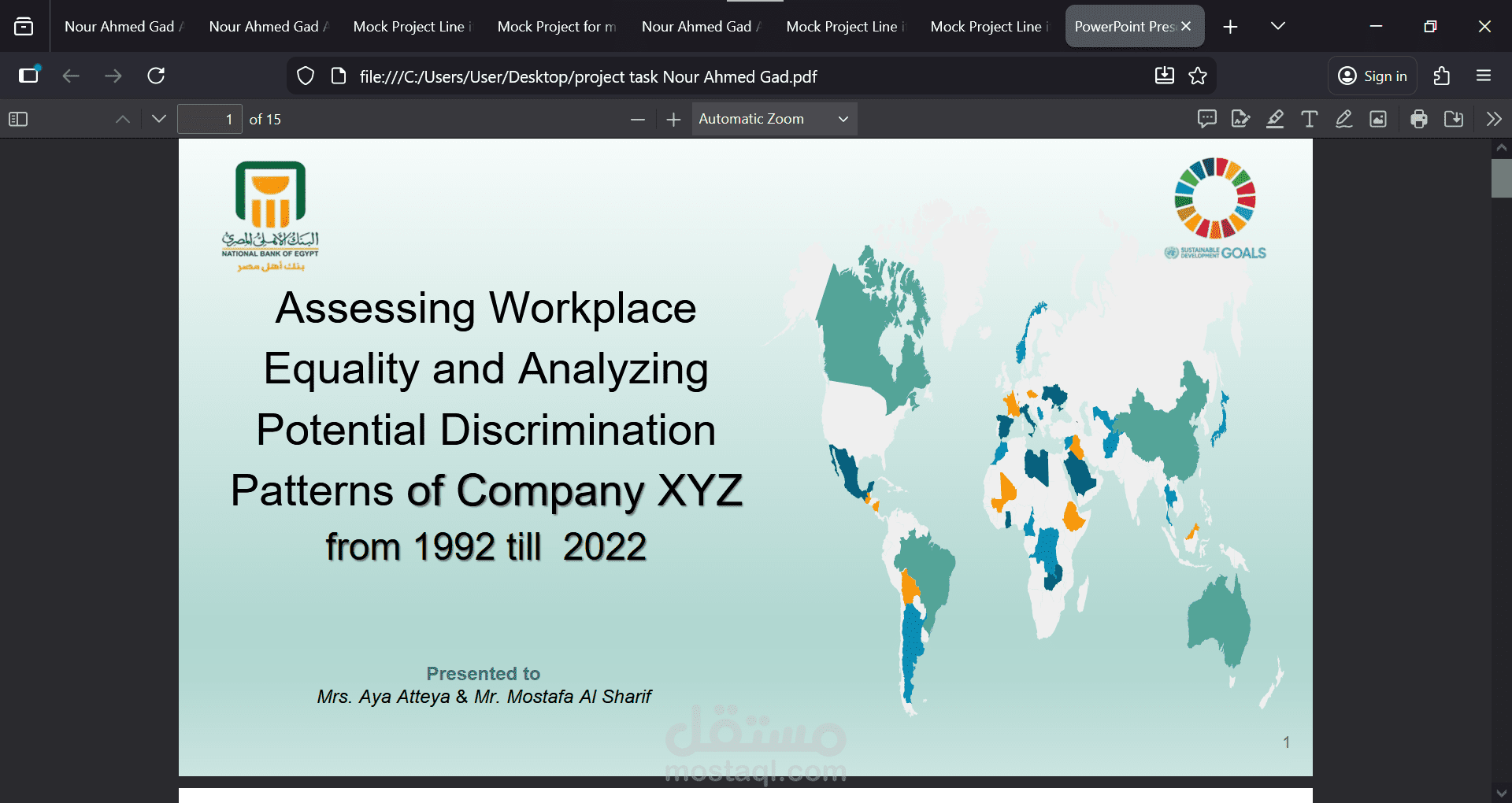Select the add image tool
1512x803 pixels.
click(x=1378, y=119)
